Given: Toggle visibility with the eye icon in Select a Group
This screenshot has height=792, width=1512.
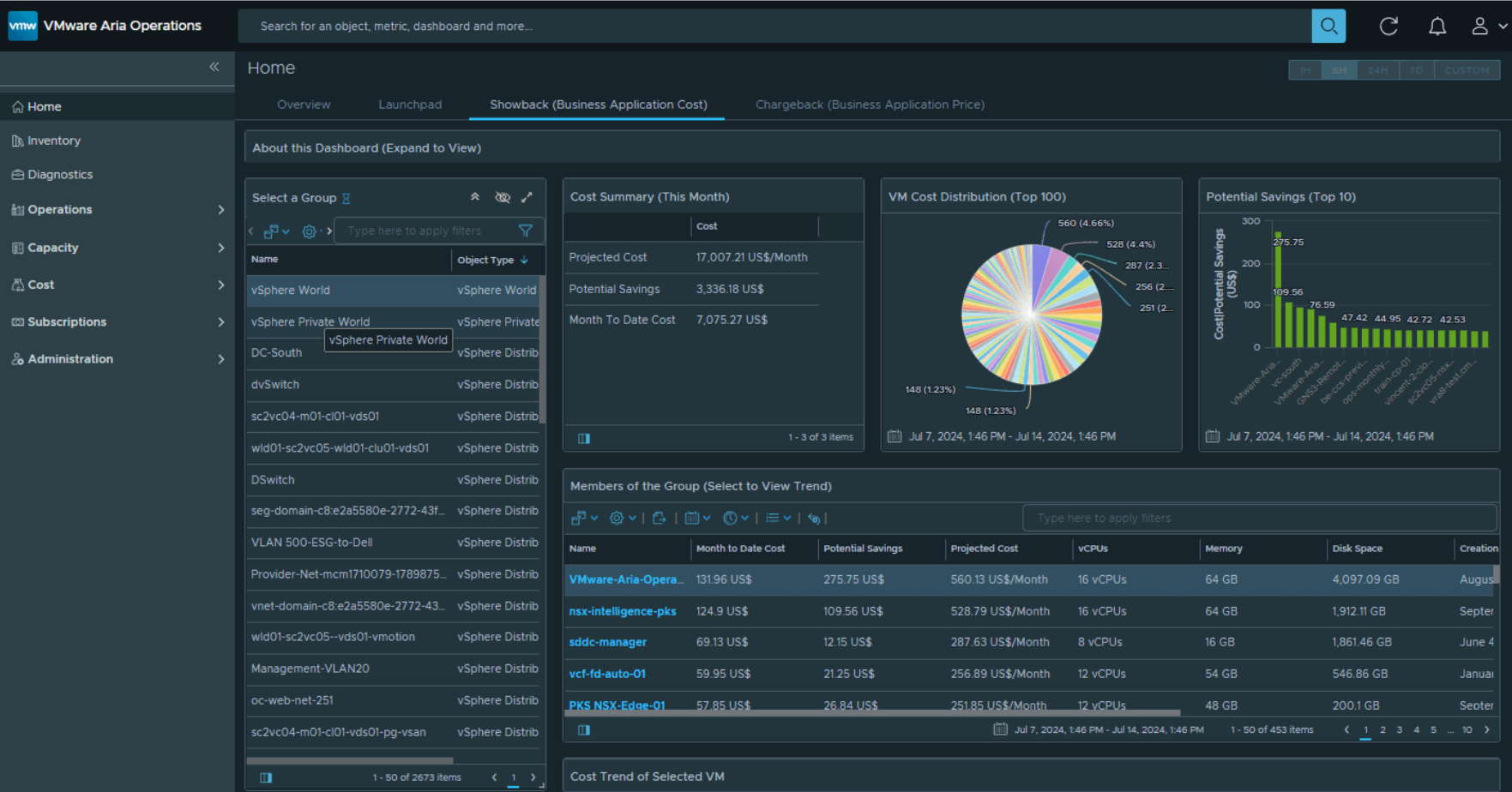Looking at the screenshot, I should pyautogui.click(x=503, y=197).
